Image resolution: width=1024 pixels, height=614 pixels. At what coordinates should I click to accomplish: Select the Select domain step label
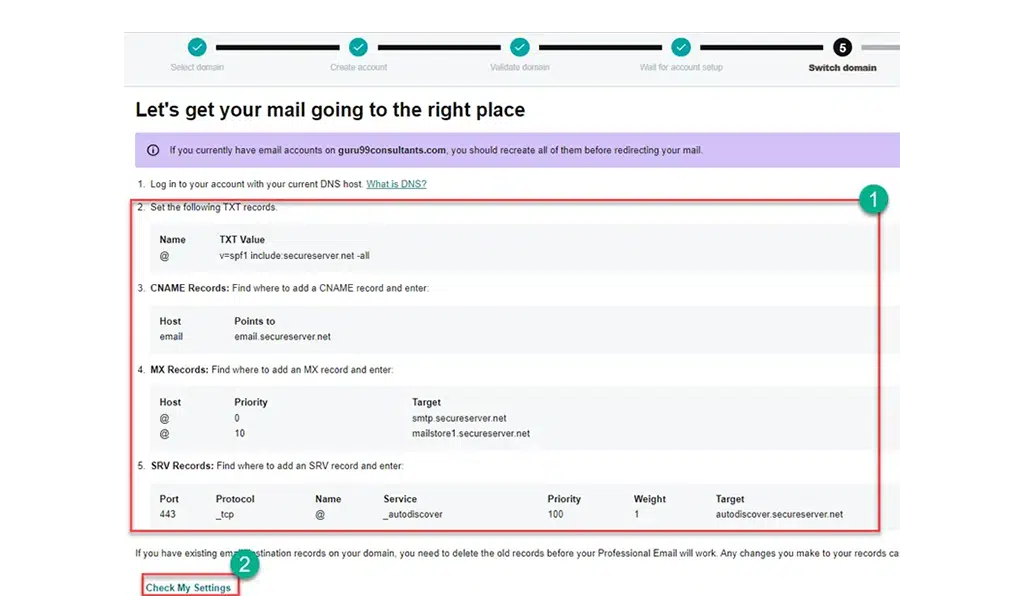click(x=196, y=67)
